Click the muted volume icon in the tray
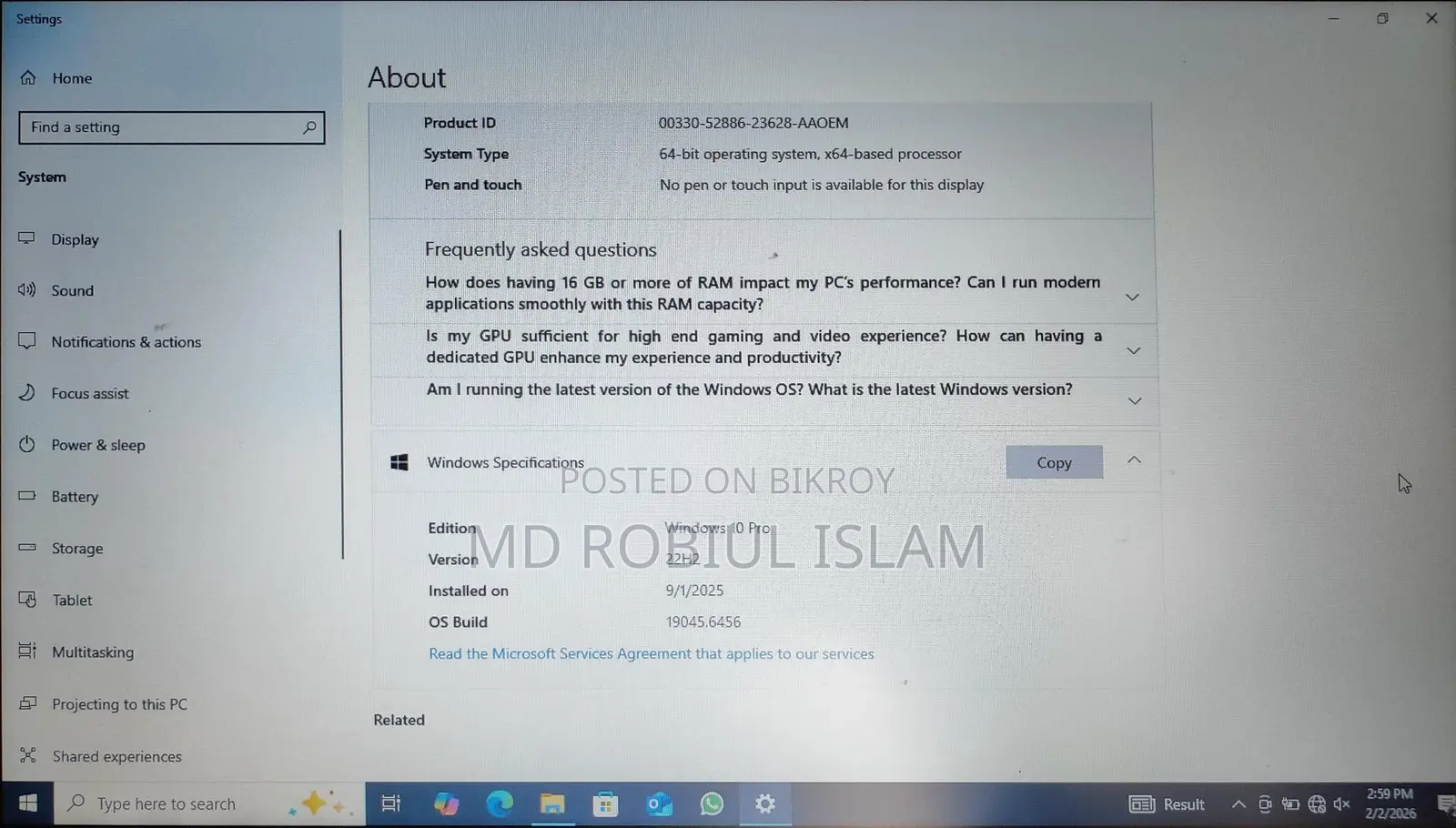Image resolution: width=1456 pixels, height=828 pixels. pos(1341,803)
